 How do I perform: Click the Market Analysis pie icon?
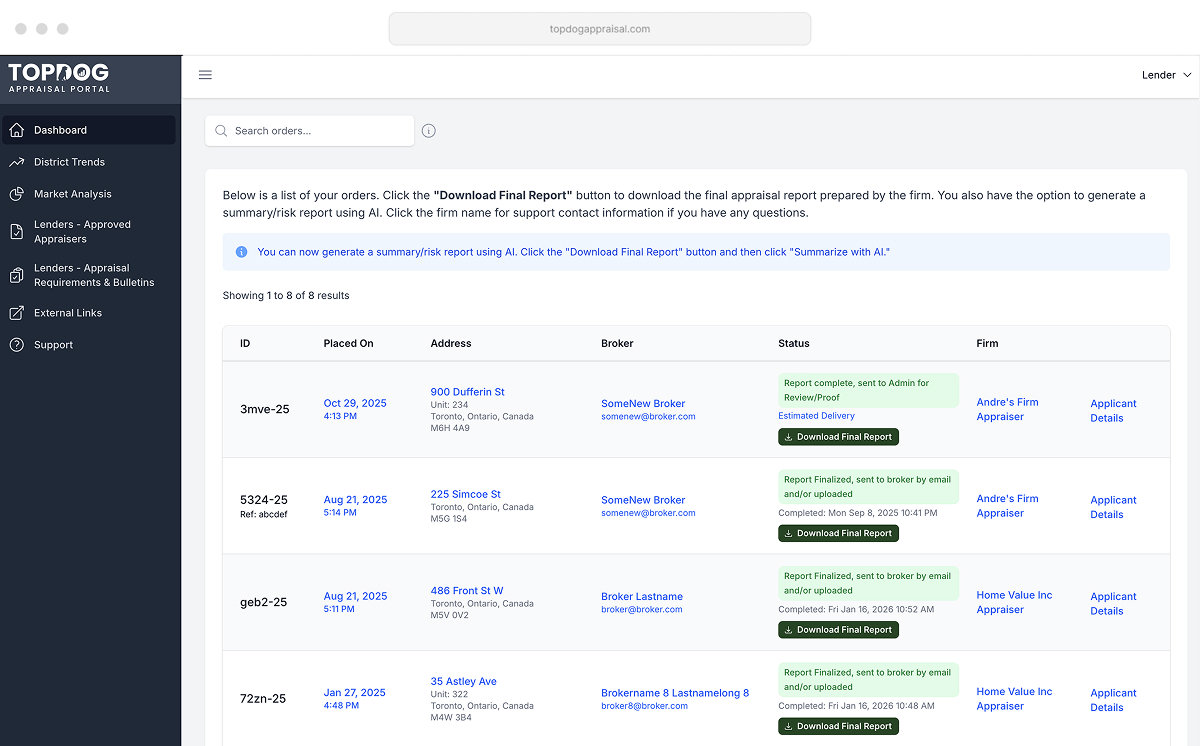point(16,194)
